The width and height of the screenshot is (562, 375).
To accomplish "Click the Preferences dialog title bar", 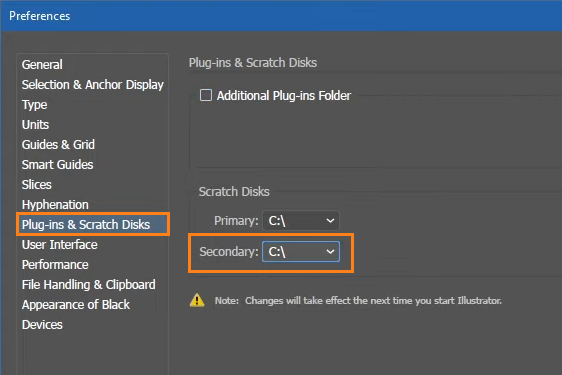I will click(x=281, y=16).
